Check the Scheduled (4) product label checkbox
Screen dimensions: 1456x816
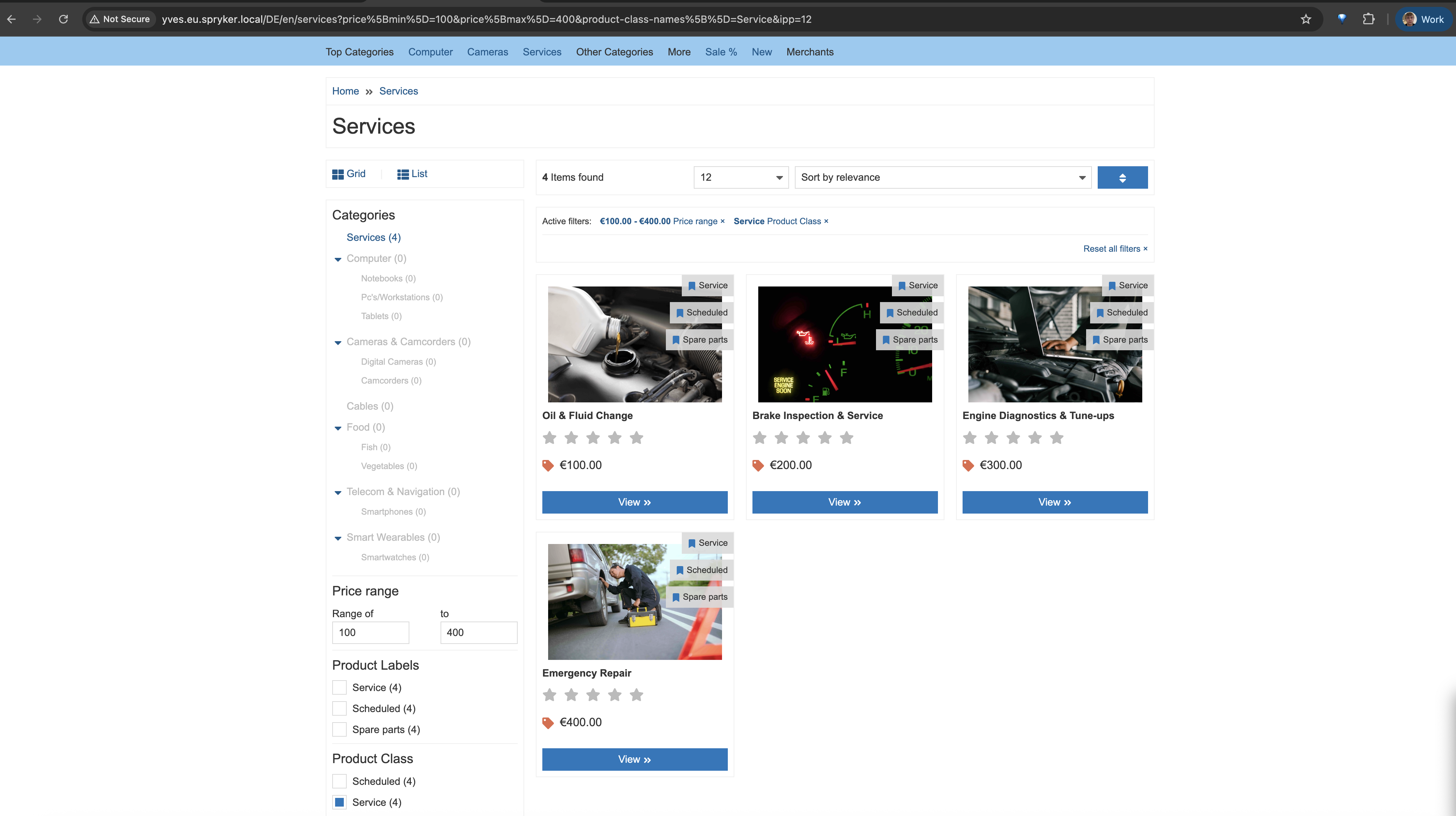[339, 708]
